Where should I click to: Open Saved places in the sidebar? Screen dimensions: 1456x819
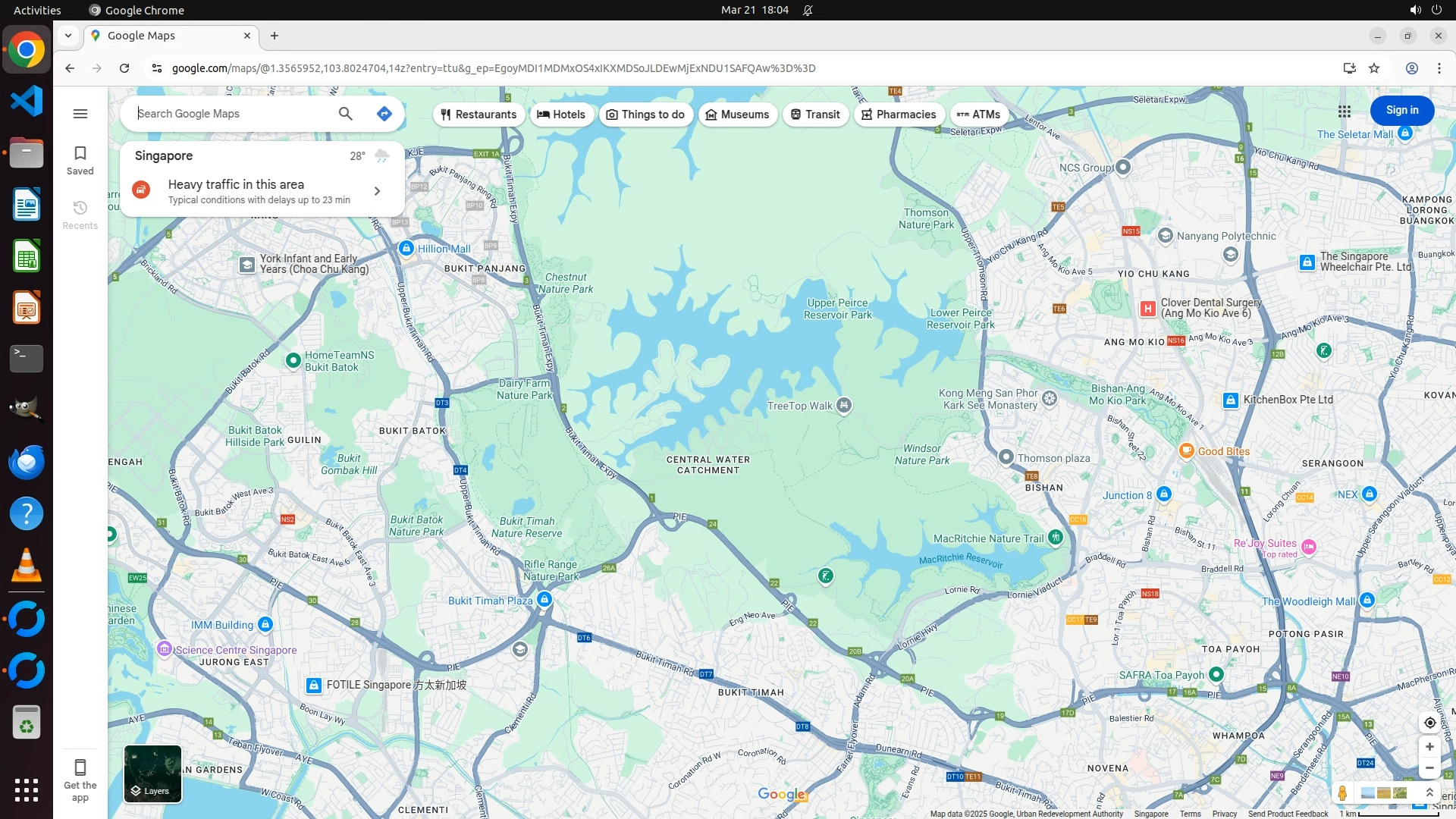coord(80,160)
